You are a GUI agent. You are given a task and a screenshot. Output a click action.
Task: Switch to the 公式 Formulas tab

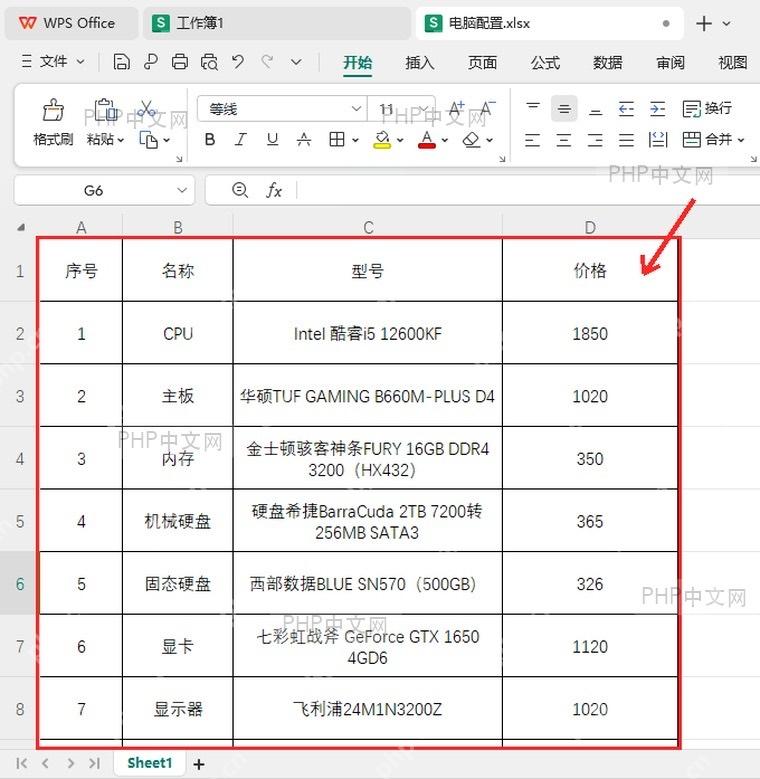(x=545, y=63)
